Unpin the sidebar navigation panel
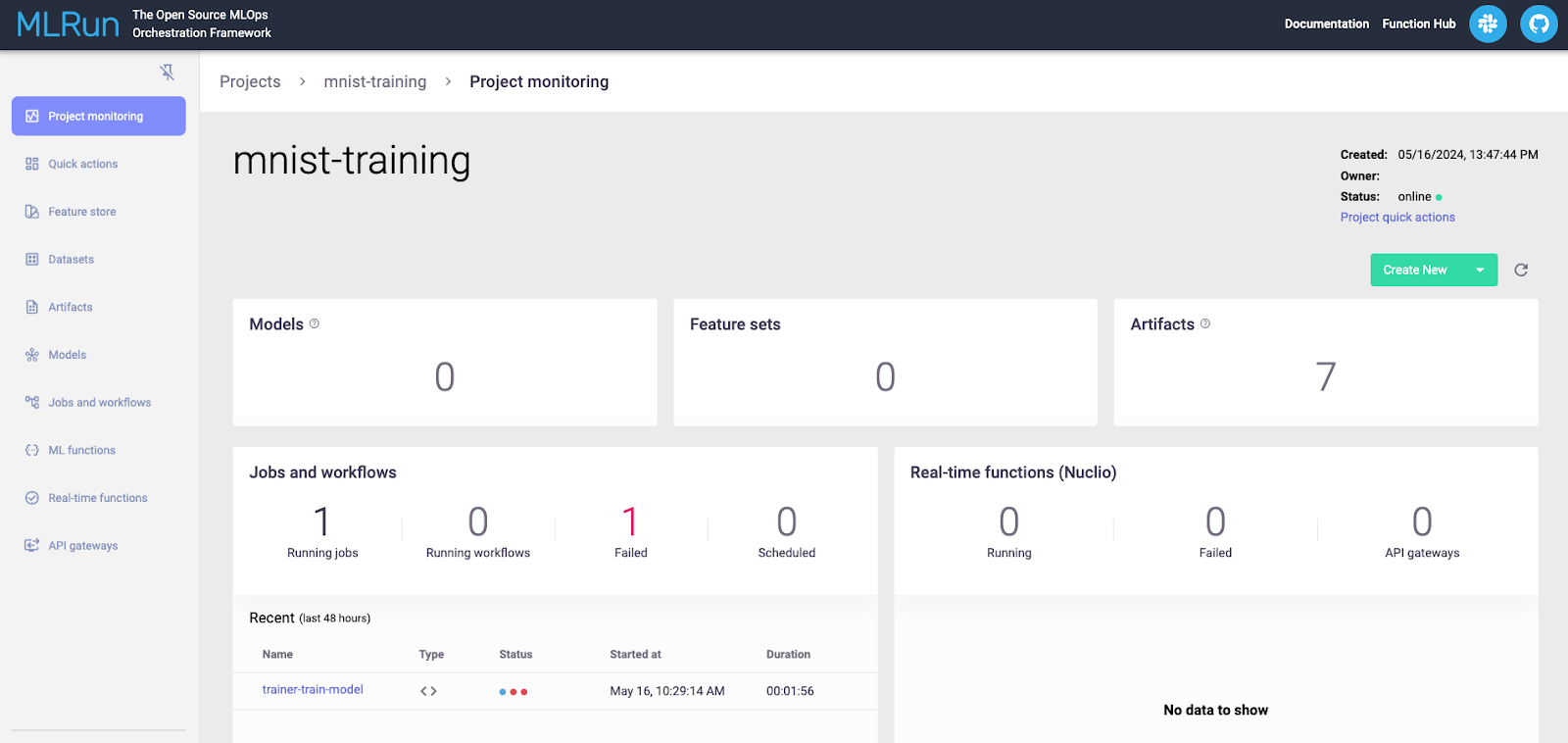 point(168,73)
